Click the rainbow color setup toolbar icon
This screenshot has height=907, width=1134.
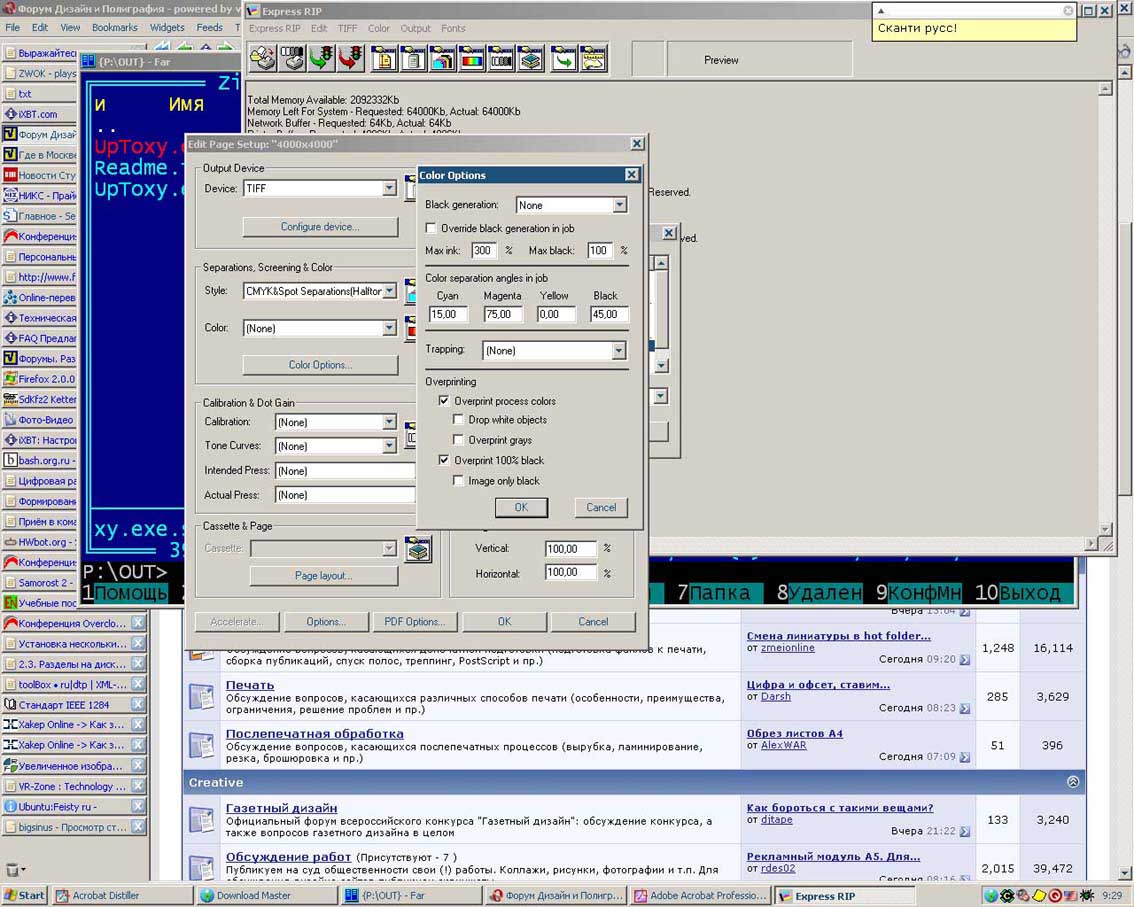(x=472, y=59)
